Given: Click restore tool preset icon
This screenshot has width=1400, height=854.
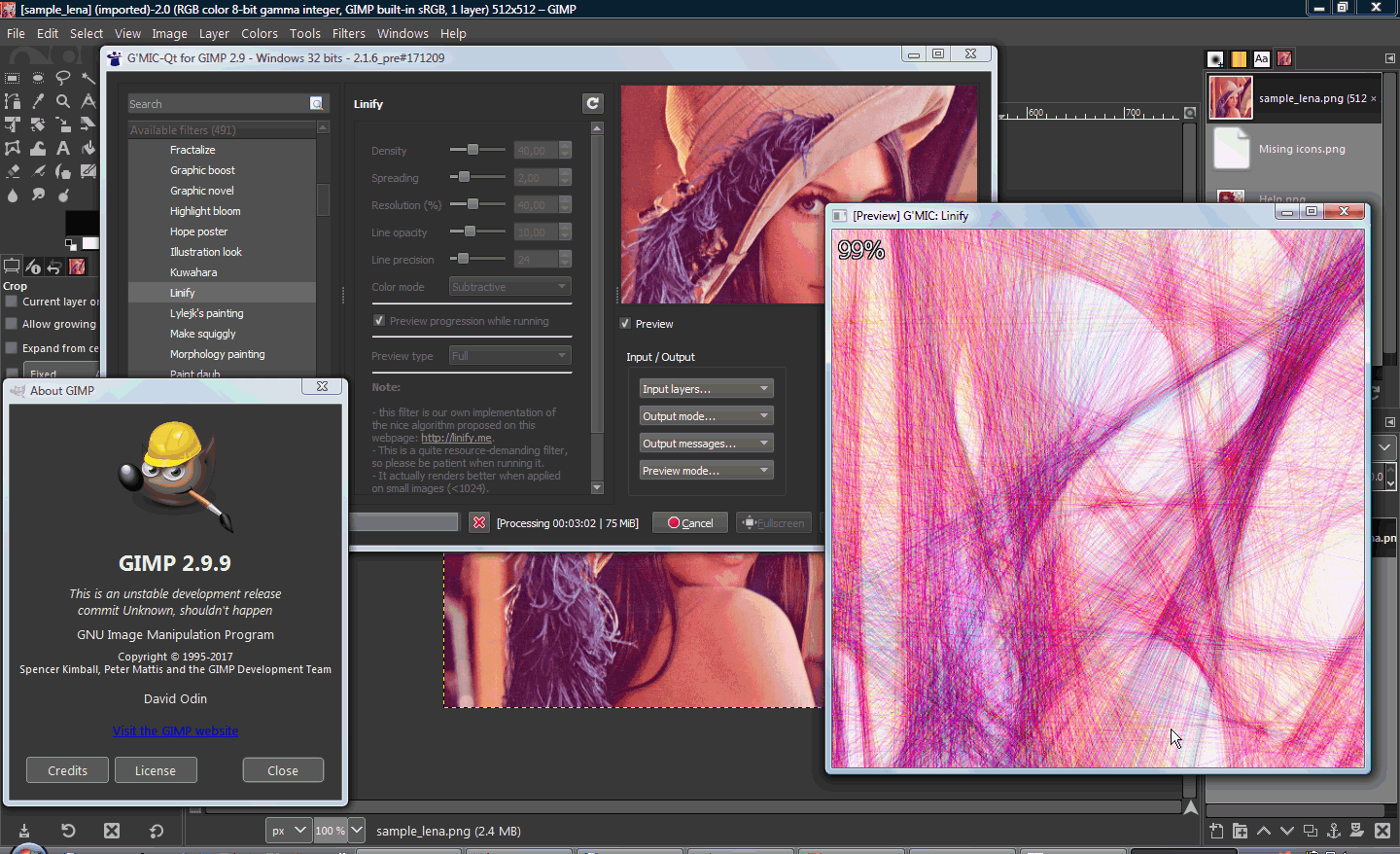Looking at the screenshot, I should (x=68, y=831).
